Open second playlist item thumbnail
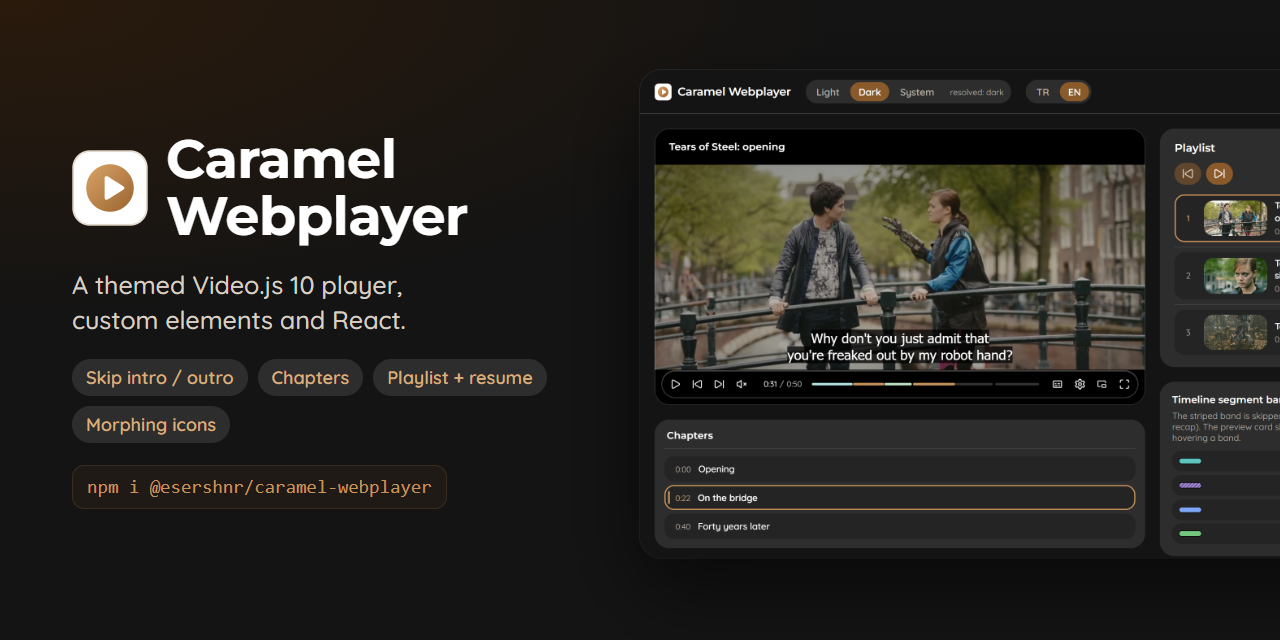Viewport: 1280px width, 640px height. point(1236,275)
